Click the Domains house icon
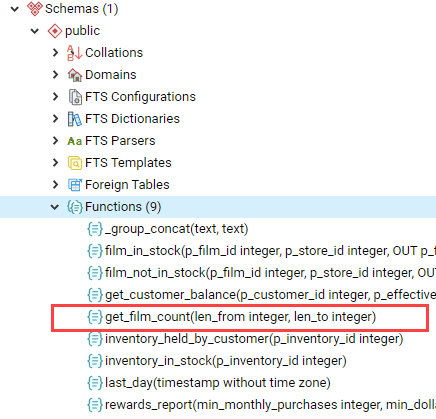Image resolution: width=436 pixels, height=419 pixels. point(75,75)
